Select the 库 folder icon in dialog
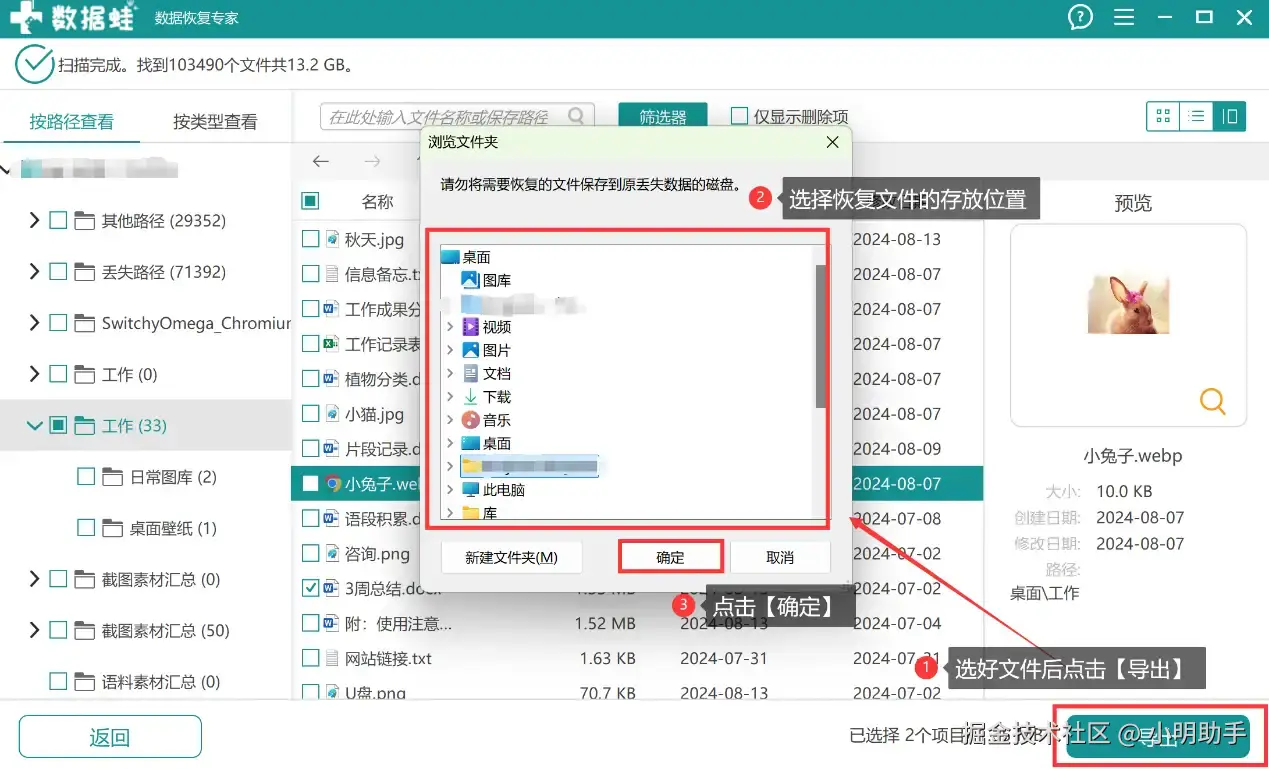The image size is (1269, 769). [x=470, y=513]
